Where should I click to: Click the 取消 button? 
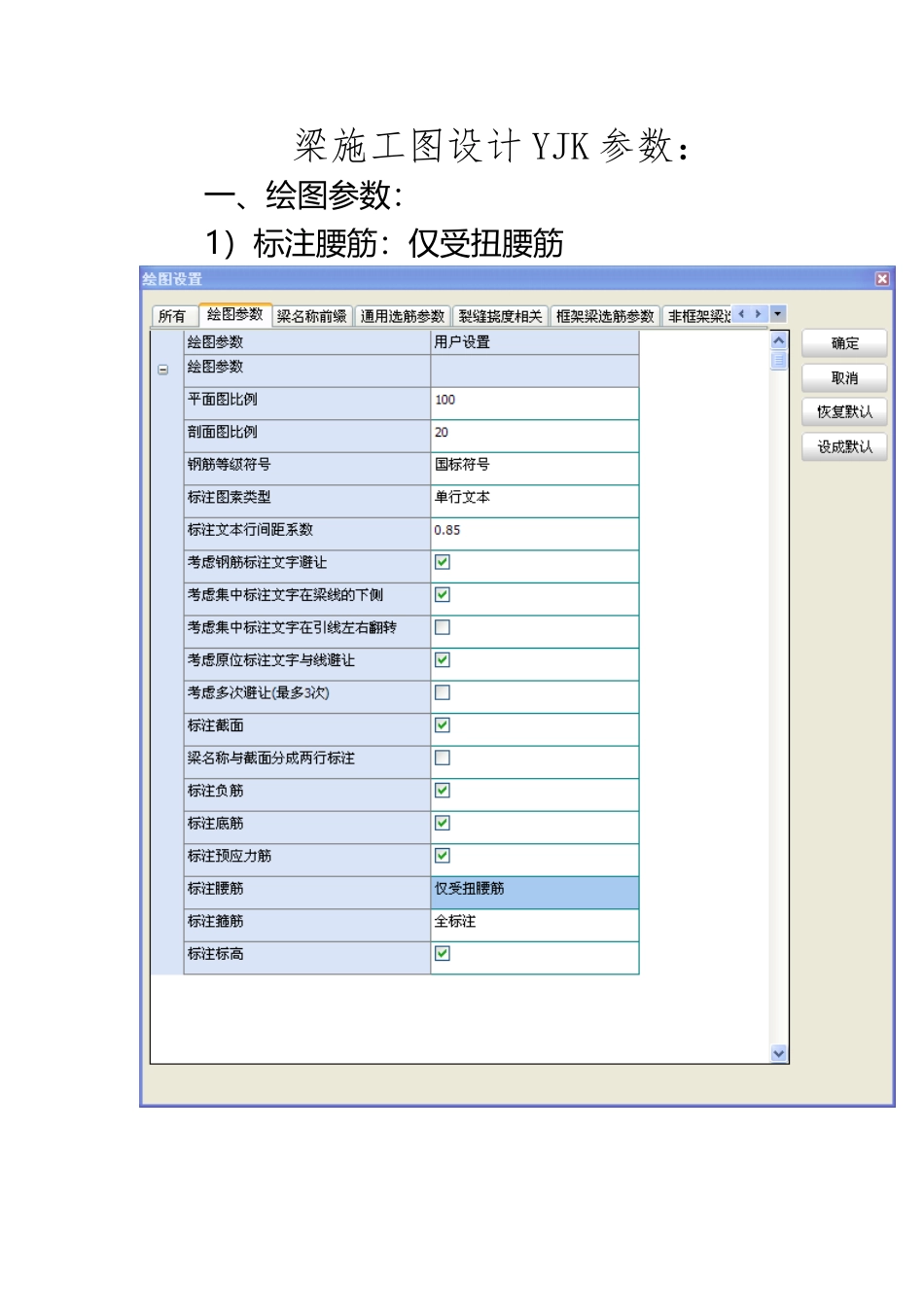click(844, 378)
